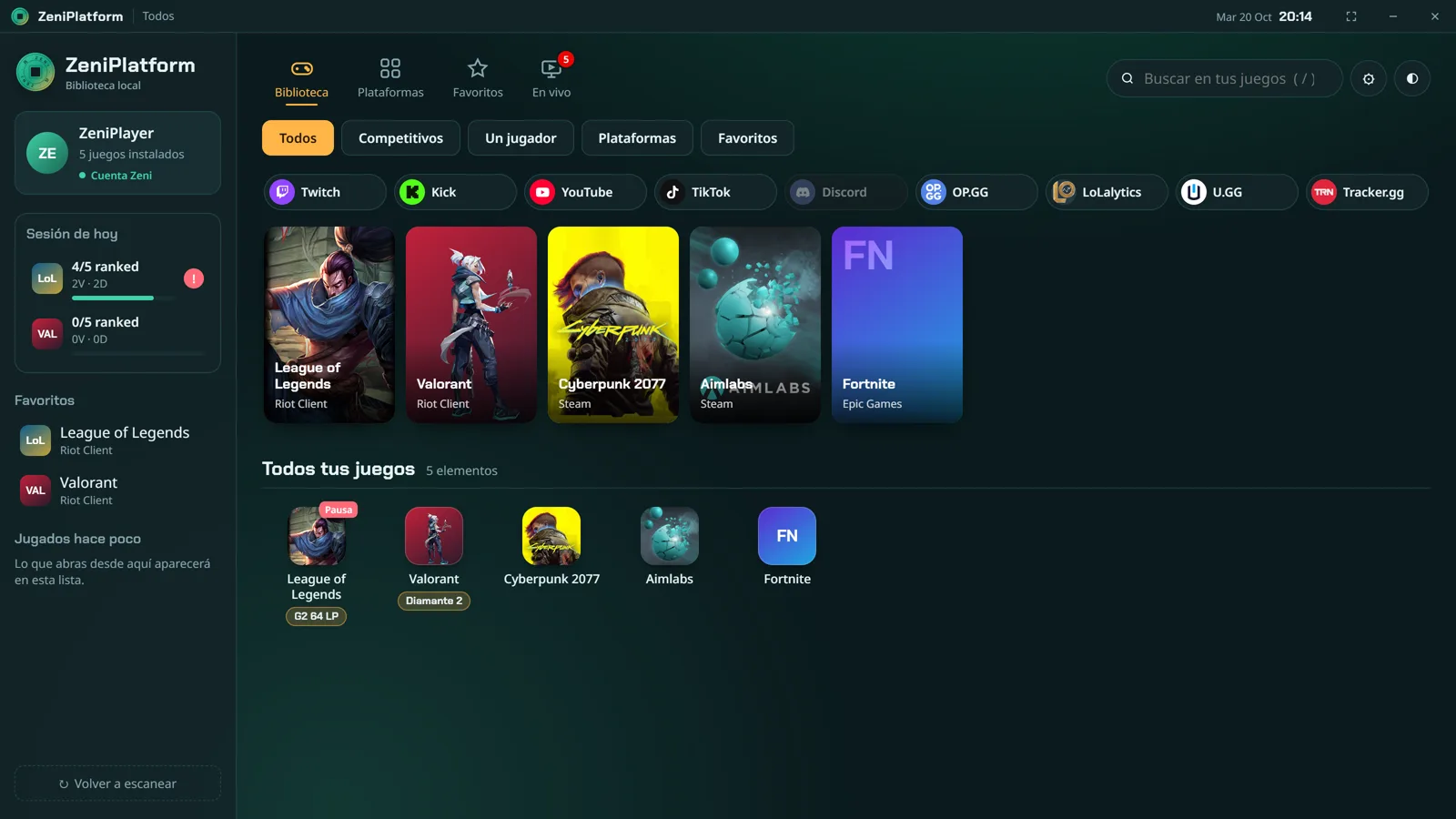Open the Favoritos star tab
The height and width of the screenshot is (819, 1456).
(478, 79)
